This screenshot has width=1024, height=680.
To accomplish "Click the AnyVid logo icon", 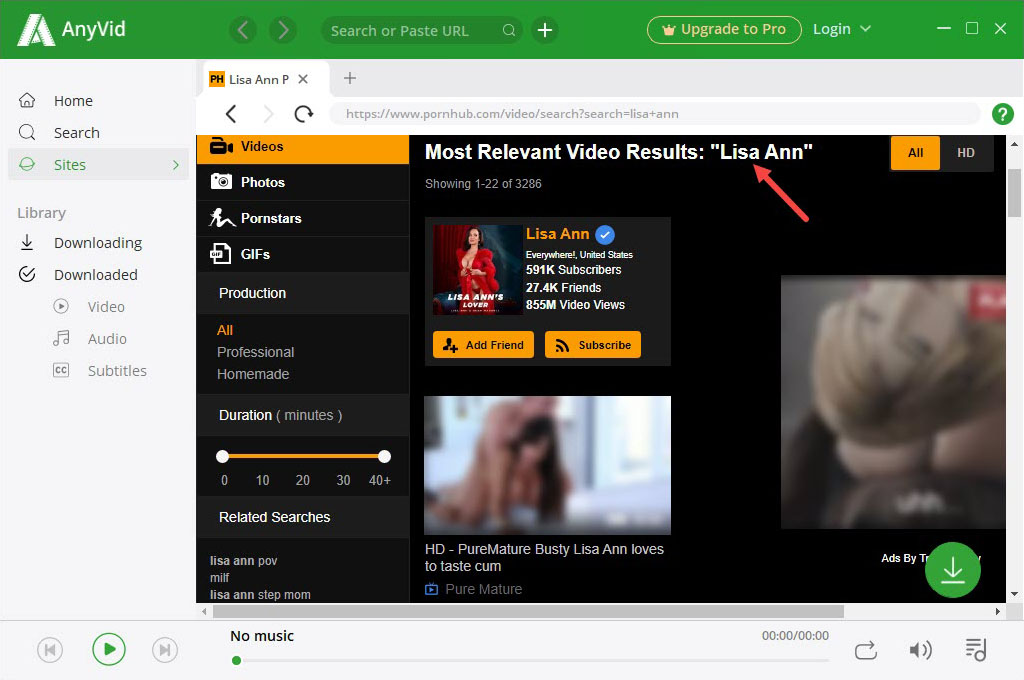I will point(36,30).
